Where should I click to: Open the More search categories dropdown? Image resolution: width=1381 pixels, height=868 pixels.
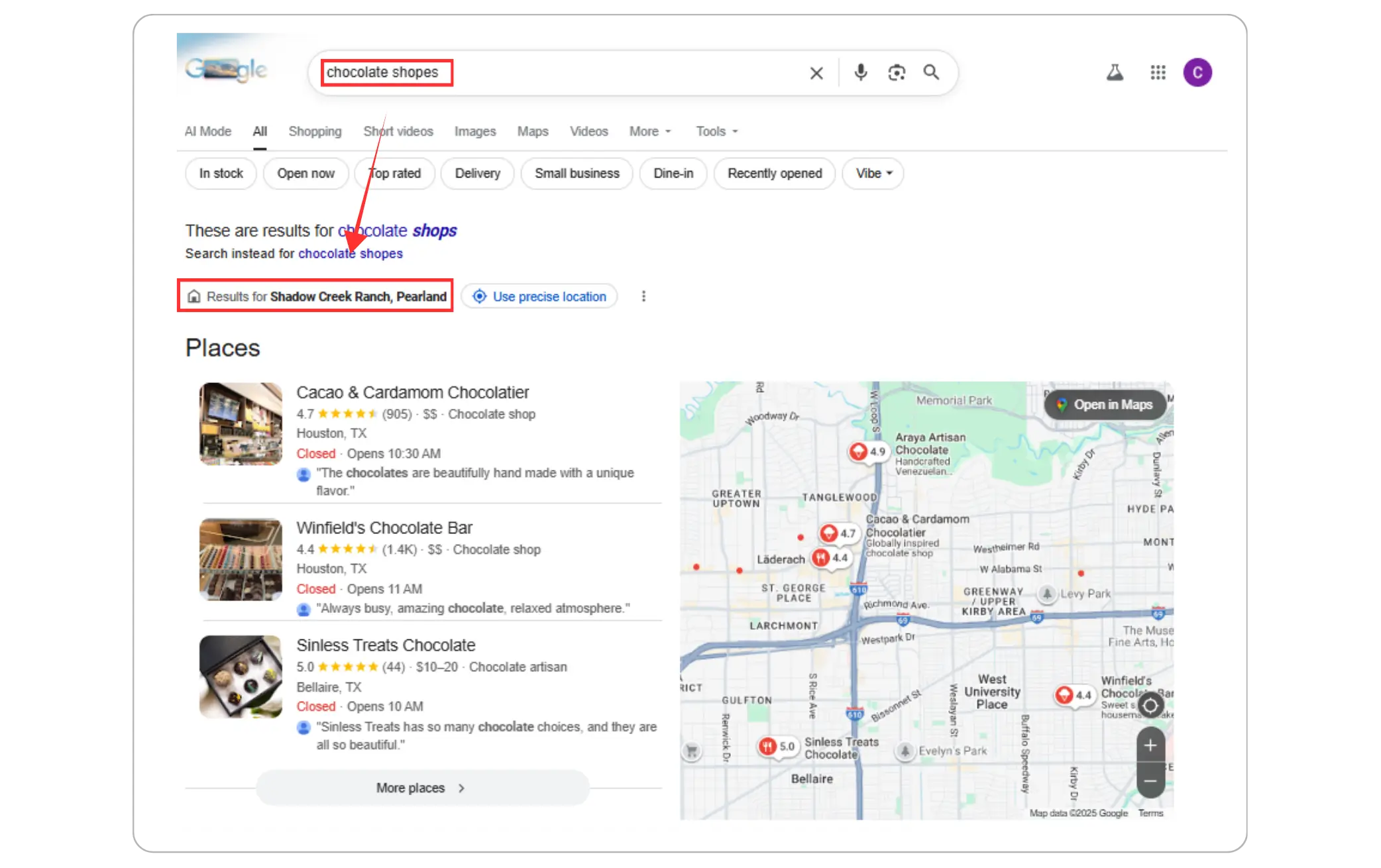[649, 131]
